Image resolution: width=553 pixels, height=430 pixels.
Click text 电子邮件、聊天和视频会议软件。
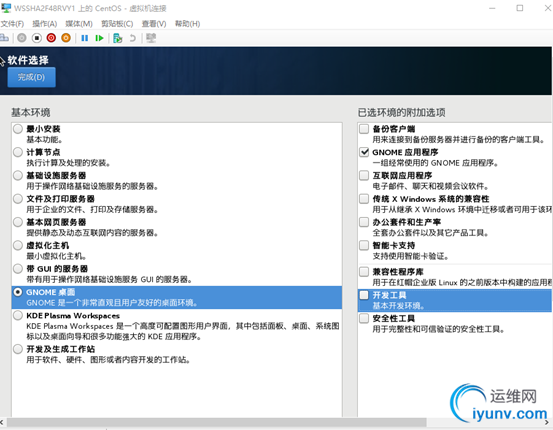(x=431, y=186)
